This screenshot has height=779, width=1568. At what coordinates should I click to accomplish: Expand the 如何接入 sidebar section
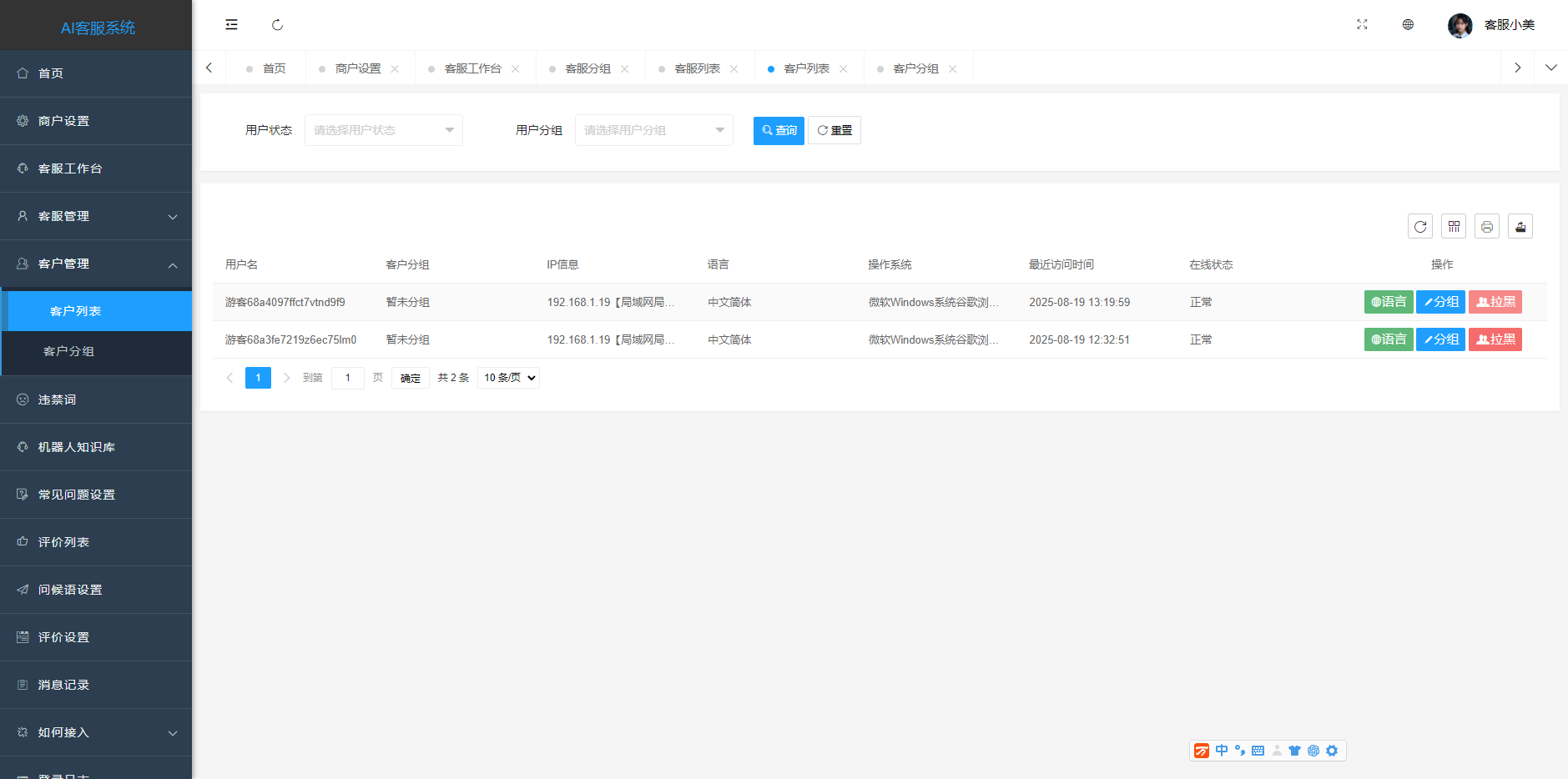pyautogui.click(x=96, y=732)
